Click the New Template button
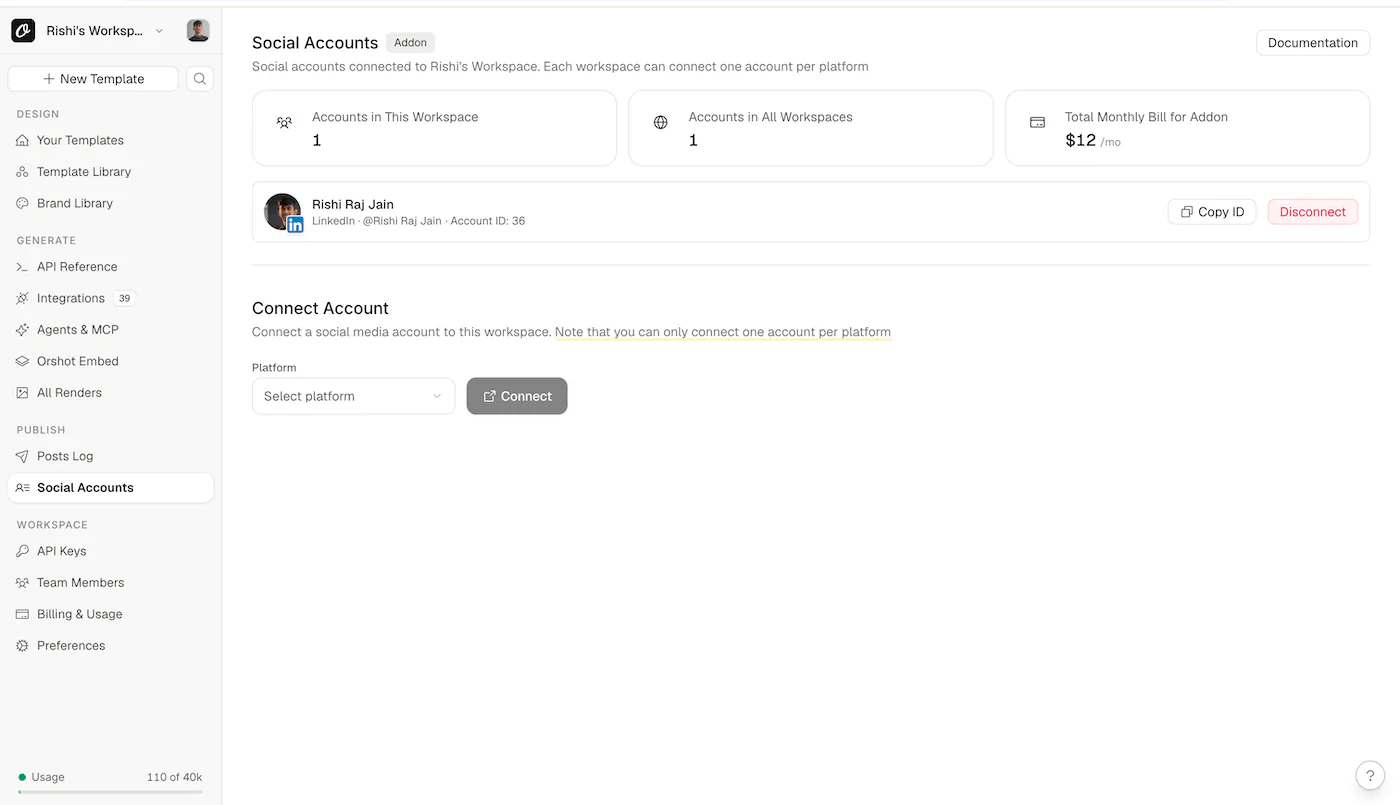The image size is (1400, 805). (x=93, y=79)
